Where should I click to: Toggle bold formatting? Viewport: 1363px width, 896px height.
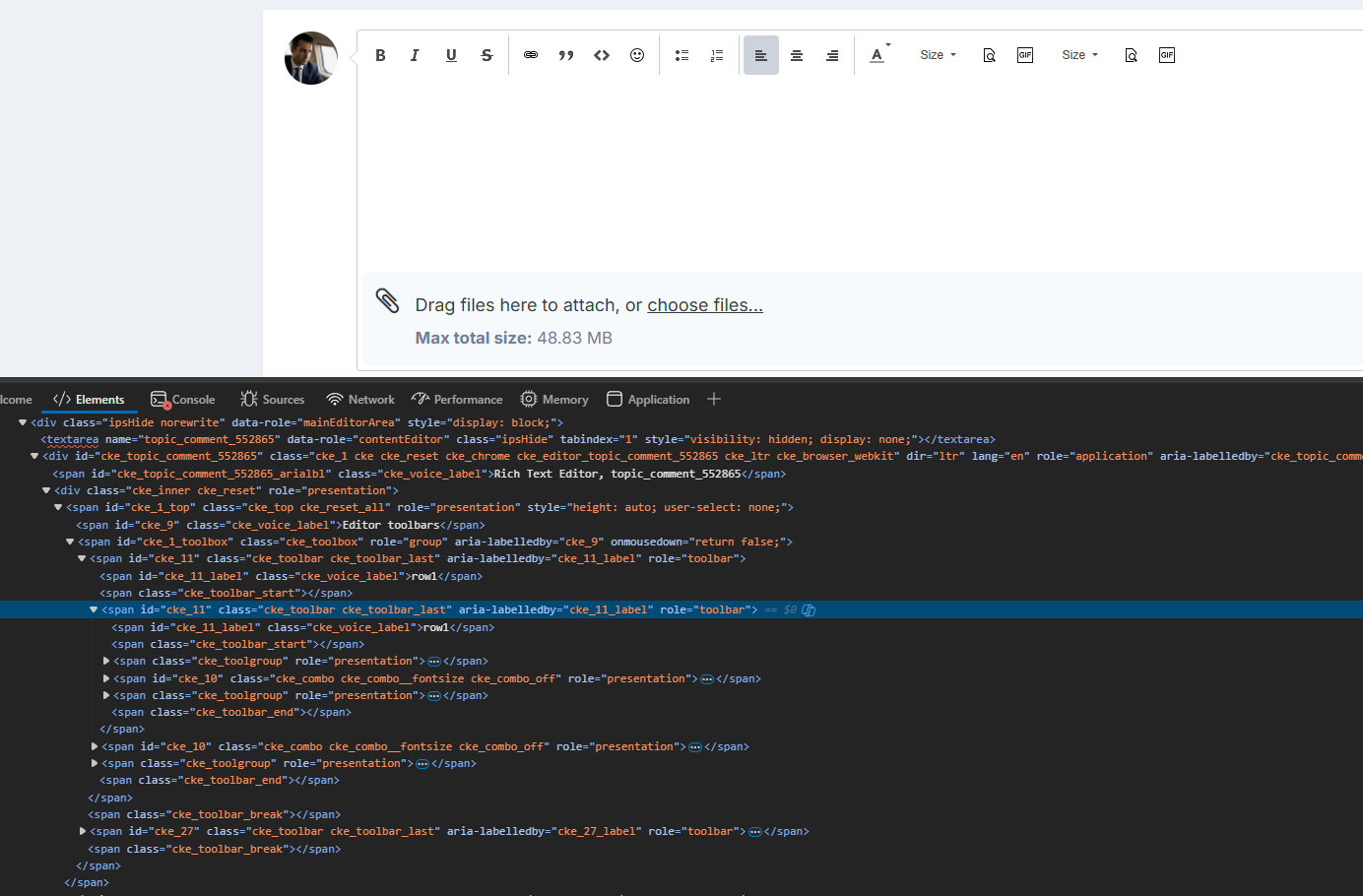(x=380, y=55)
